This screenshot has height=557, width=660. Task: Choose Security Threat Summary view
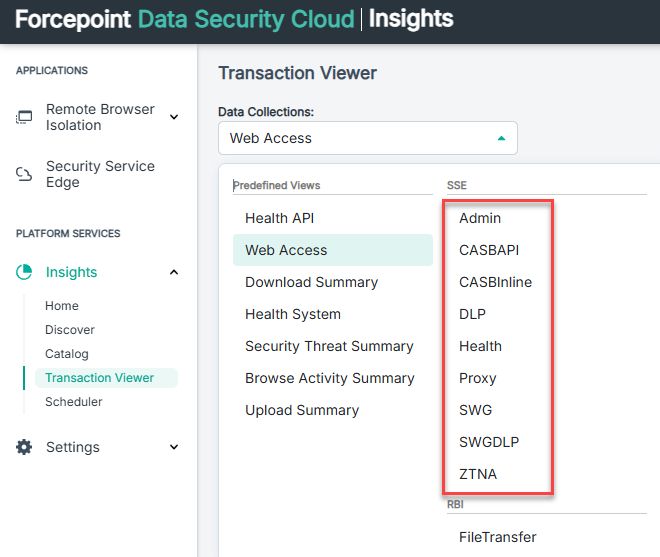pos(329,346)
